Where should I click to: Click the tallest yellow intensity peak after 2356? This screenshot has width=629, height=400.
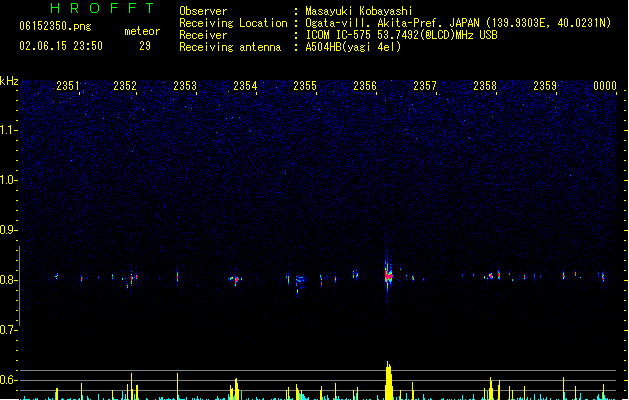[388, 380]
